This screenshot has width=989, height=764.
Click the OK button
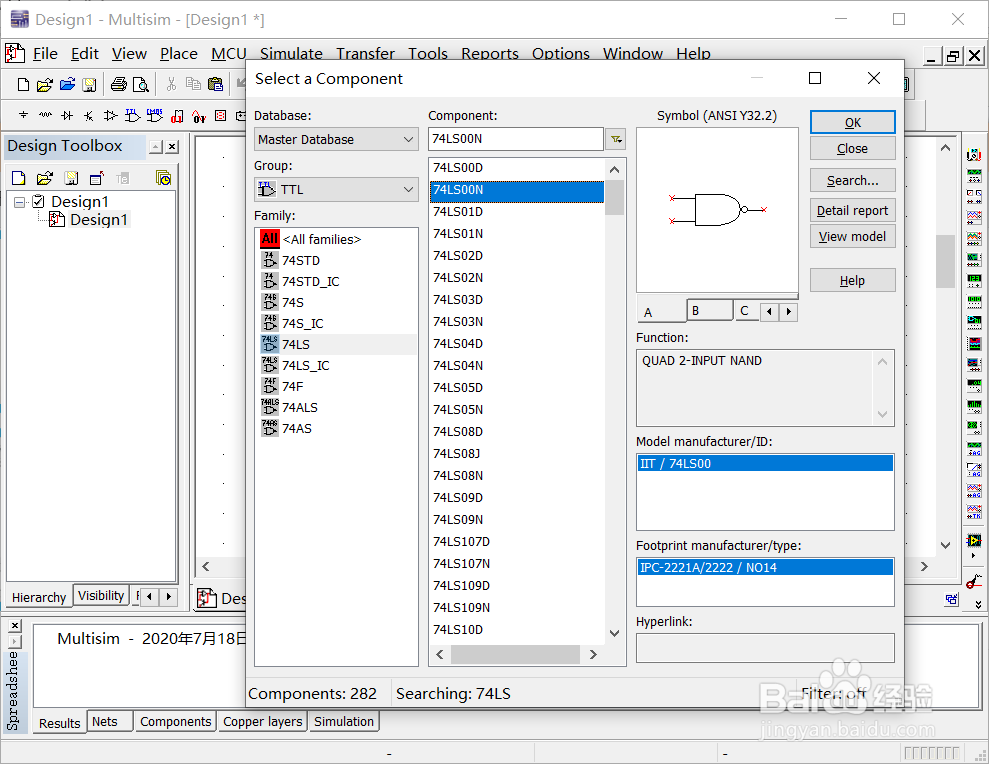(852, 122)
